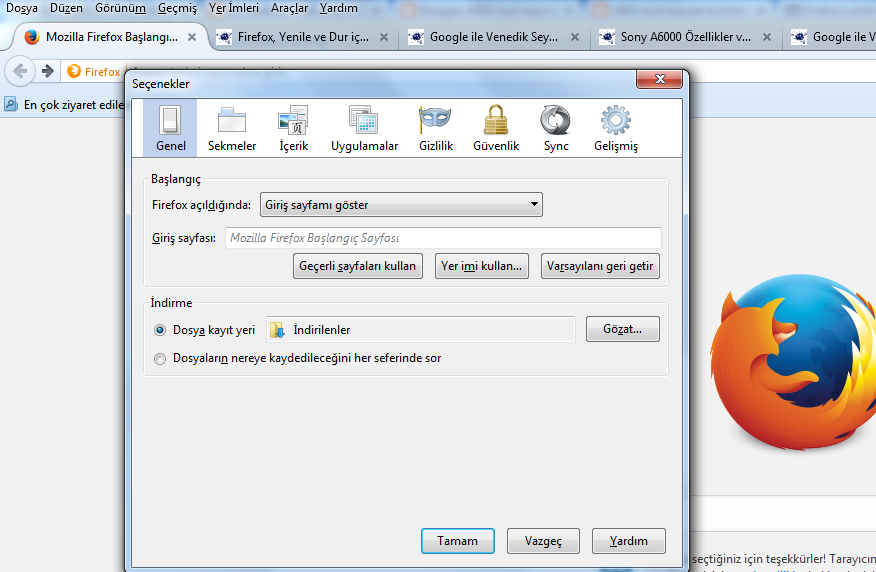Switch to the Sony A6000 Özellikler tab
Screen dimensions: 876x572
pos(685,37)
